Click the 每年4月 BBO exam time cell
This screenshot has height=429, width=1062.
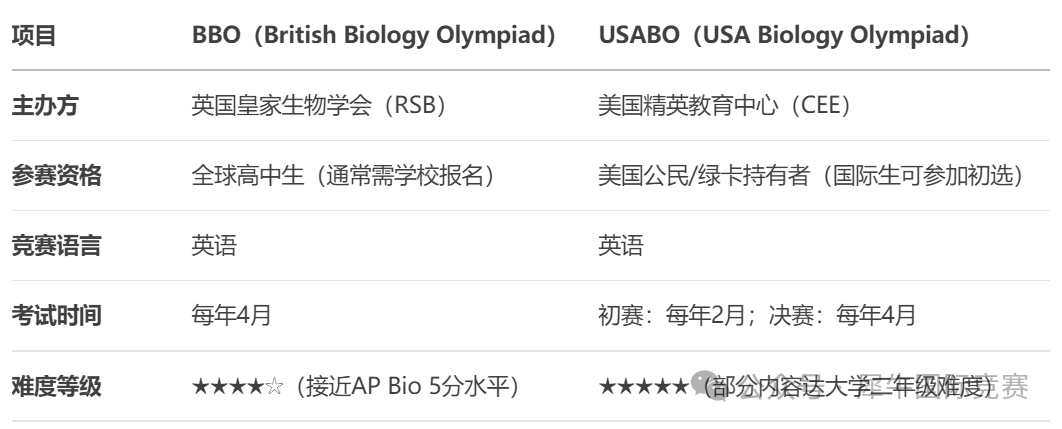[232, 316]
